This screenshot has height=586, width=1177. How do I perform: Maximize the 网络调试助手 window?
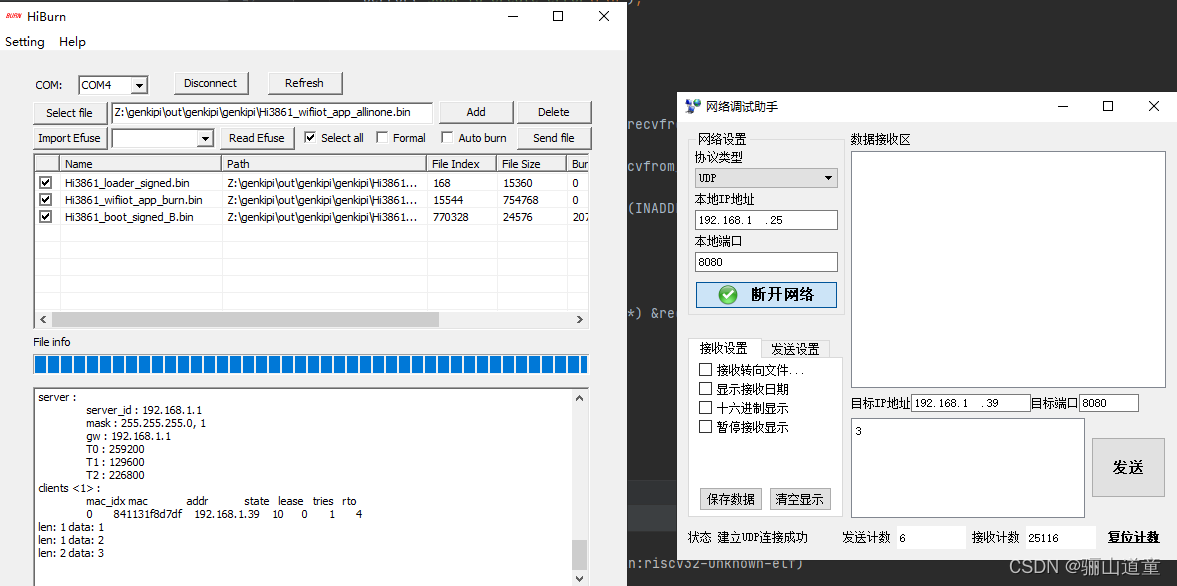pyautogui.click(x=1107, y=107)
